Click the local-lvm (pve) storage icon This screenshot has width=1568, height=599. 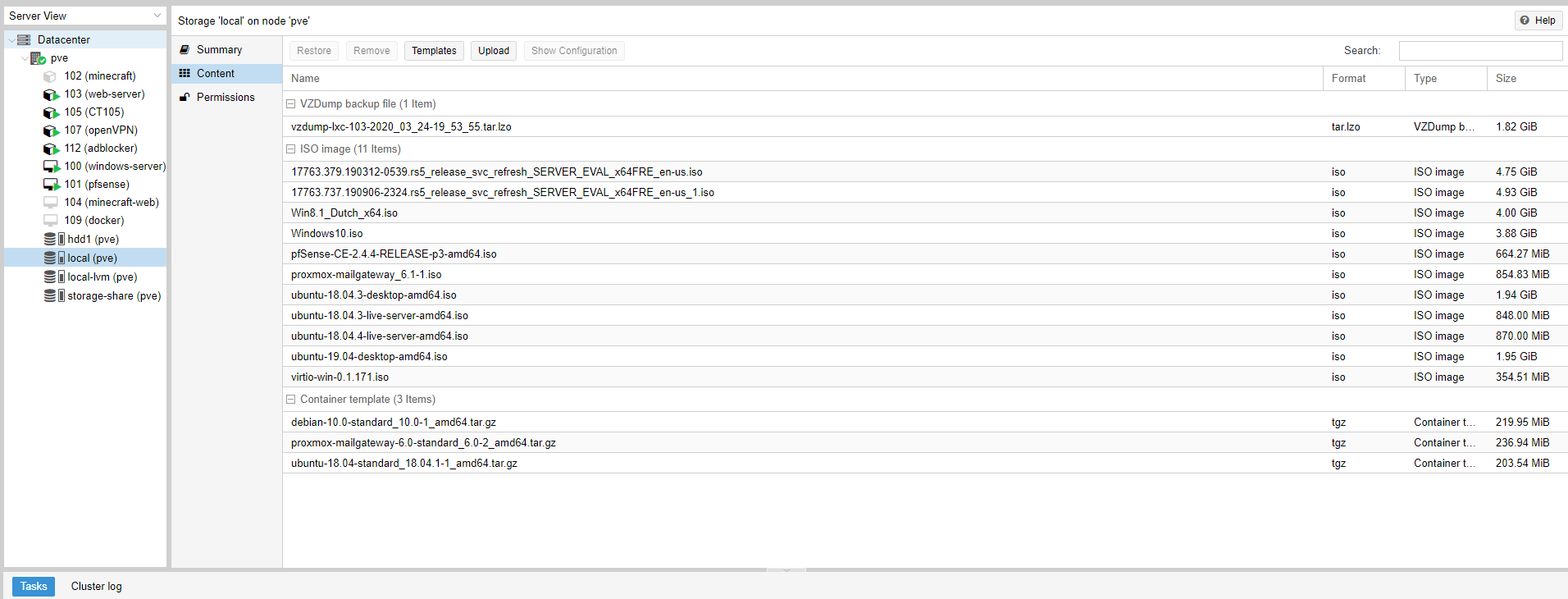click(x=54, y=277)
